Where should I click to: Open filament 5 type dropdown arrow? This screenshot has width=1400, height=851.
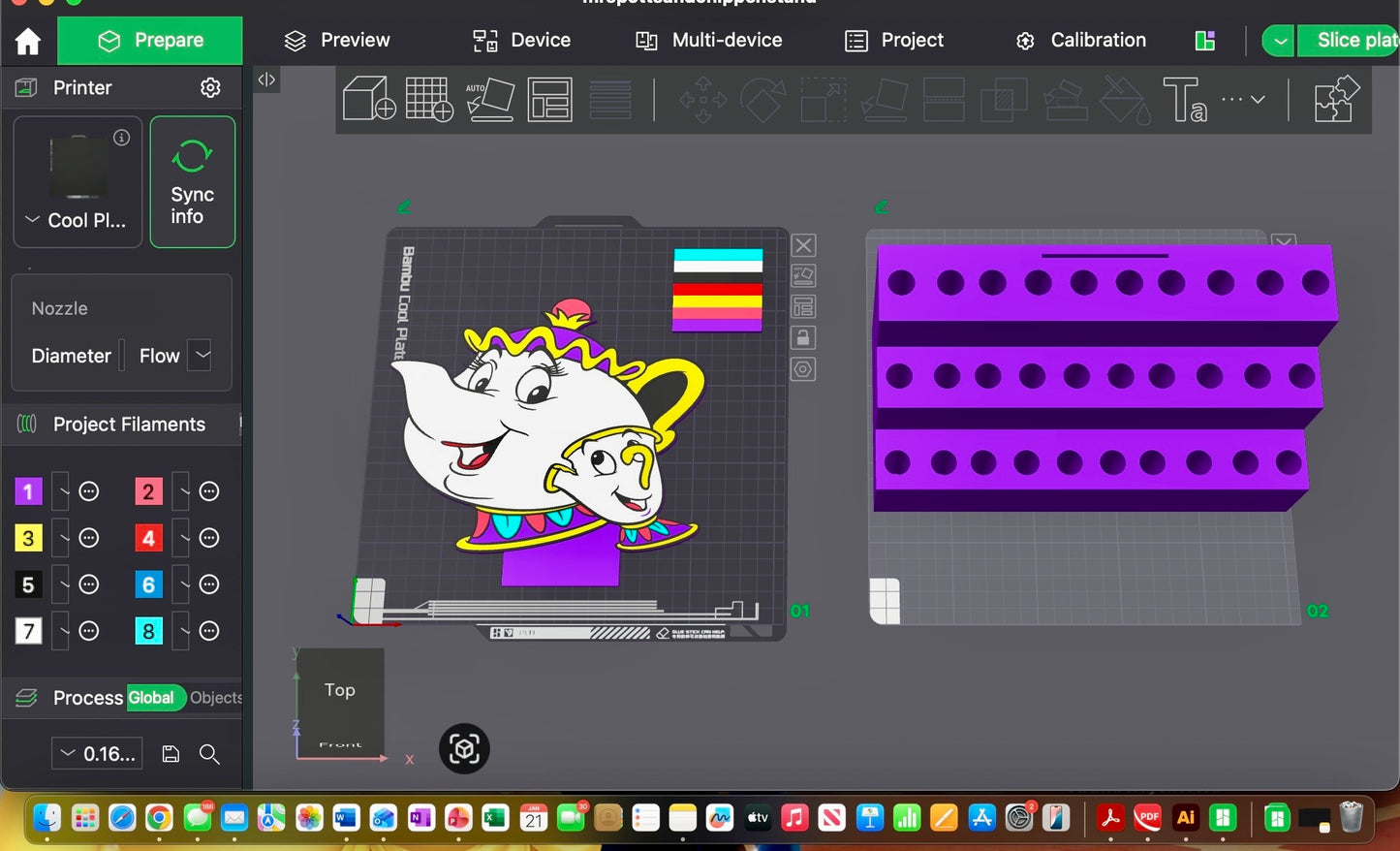(x=61, y=584)
